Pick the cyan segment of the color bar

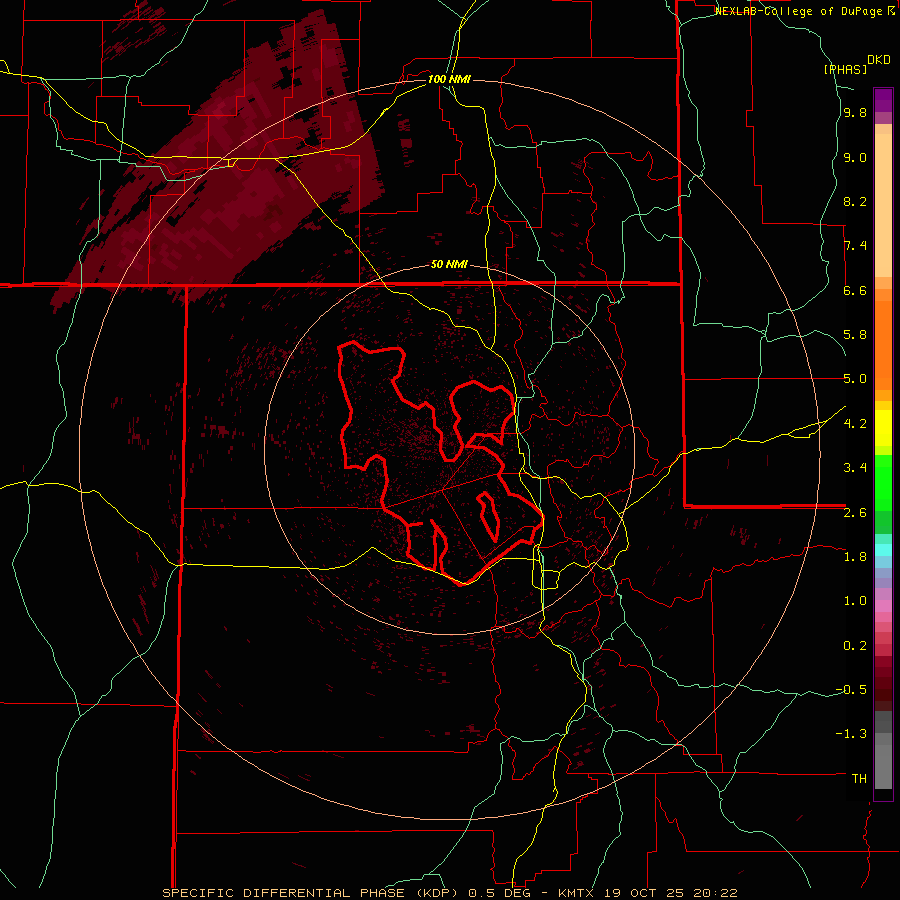[883, 550]
